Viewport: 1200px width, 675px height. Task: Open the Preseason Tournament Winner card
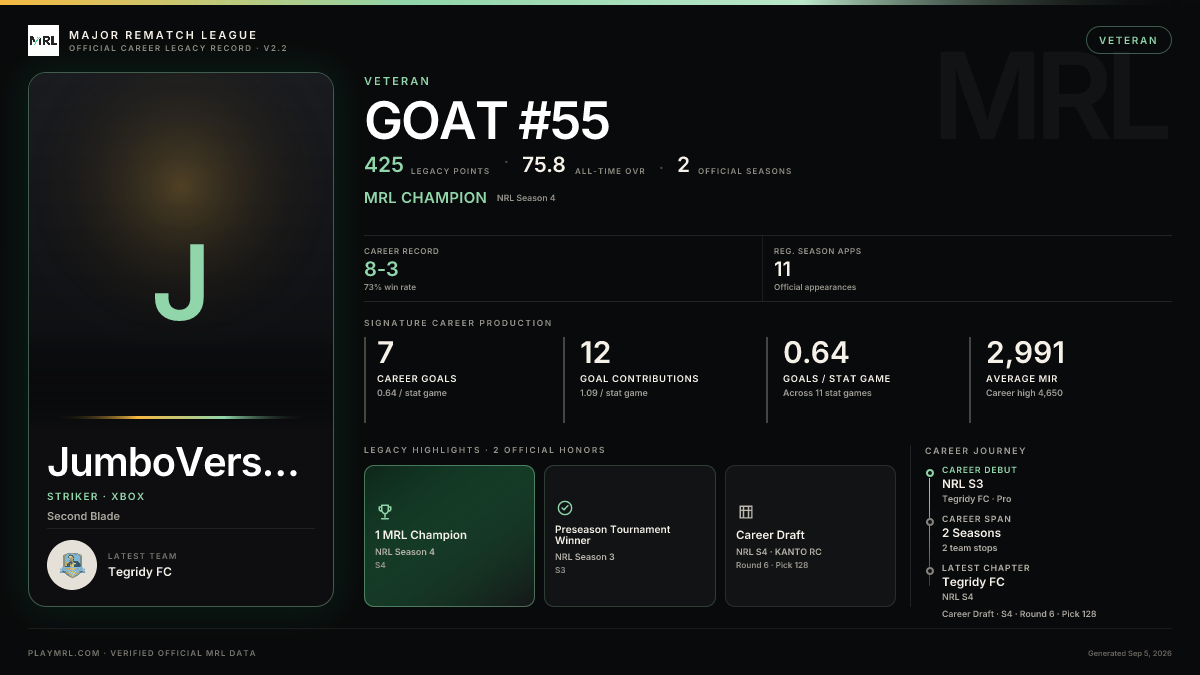[x=630, y=536]
